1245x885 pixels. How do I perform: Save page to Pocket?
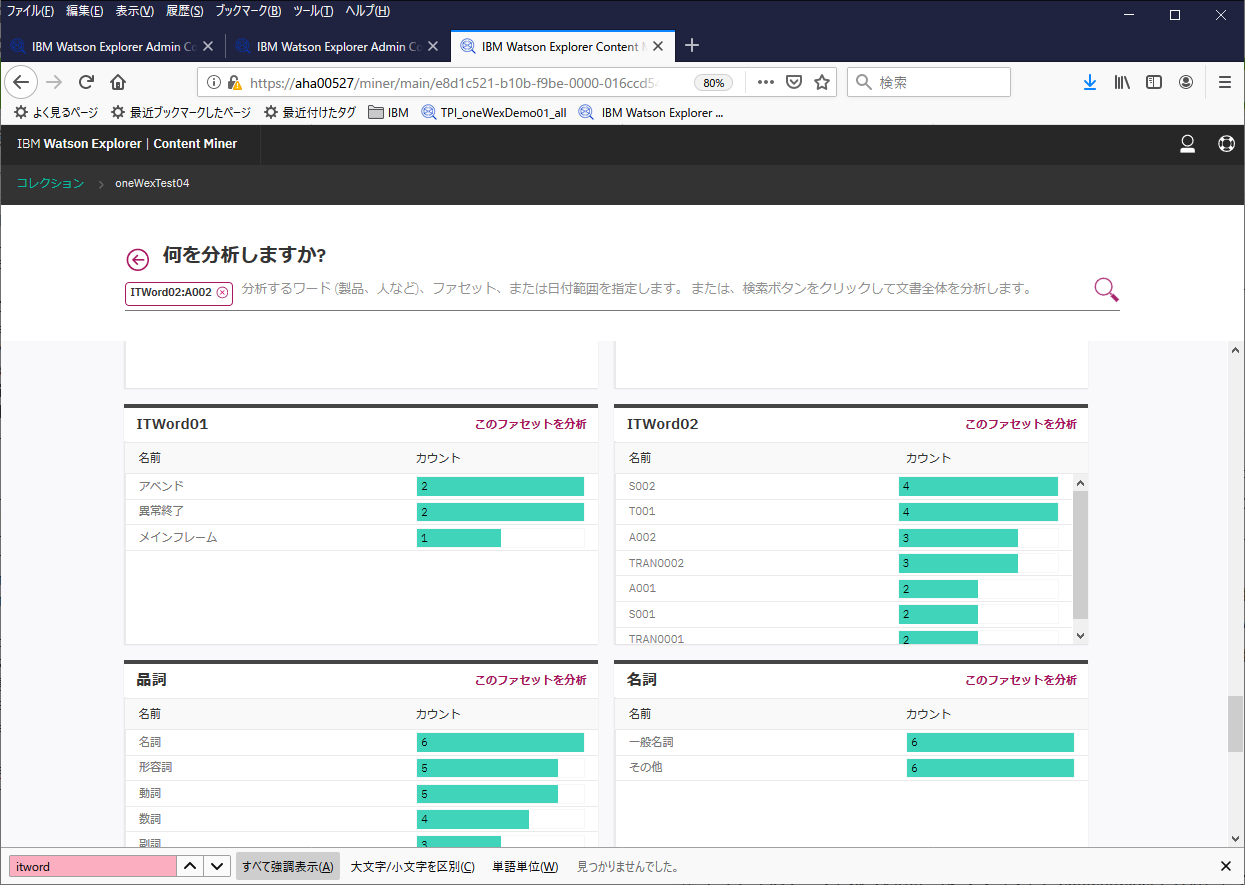tap(794, 82)
